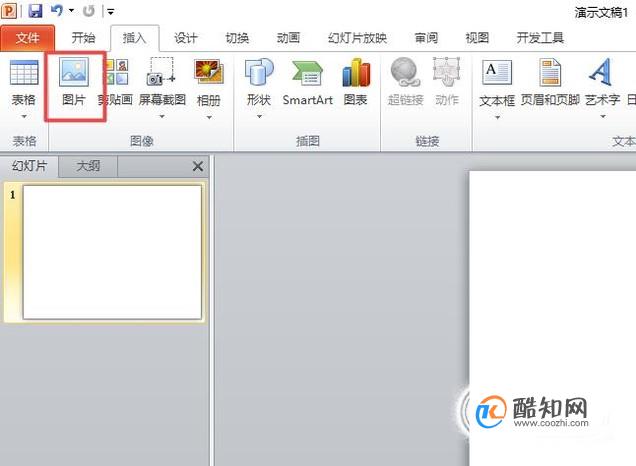This screenshot has height=466, width=636.
Task: Click the Action (动作) icon
Action: click(x=446, y=72)
